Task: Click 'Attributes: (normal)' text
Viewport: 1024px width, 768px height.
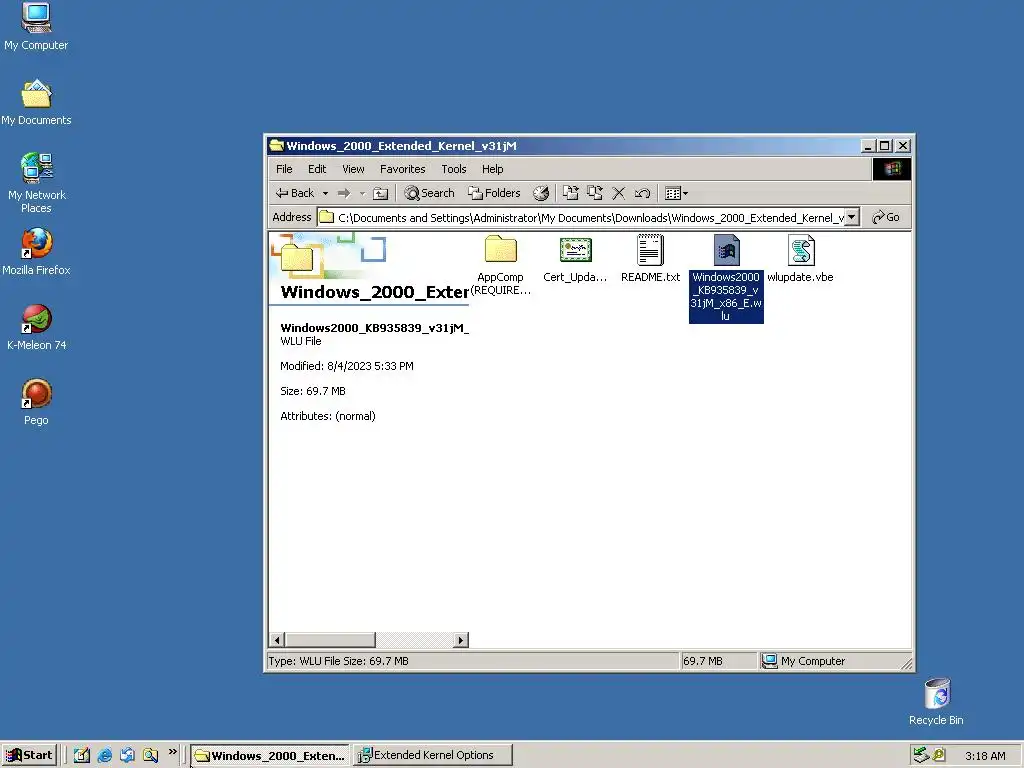Action: coord(328,416)
